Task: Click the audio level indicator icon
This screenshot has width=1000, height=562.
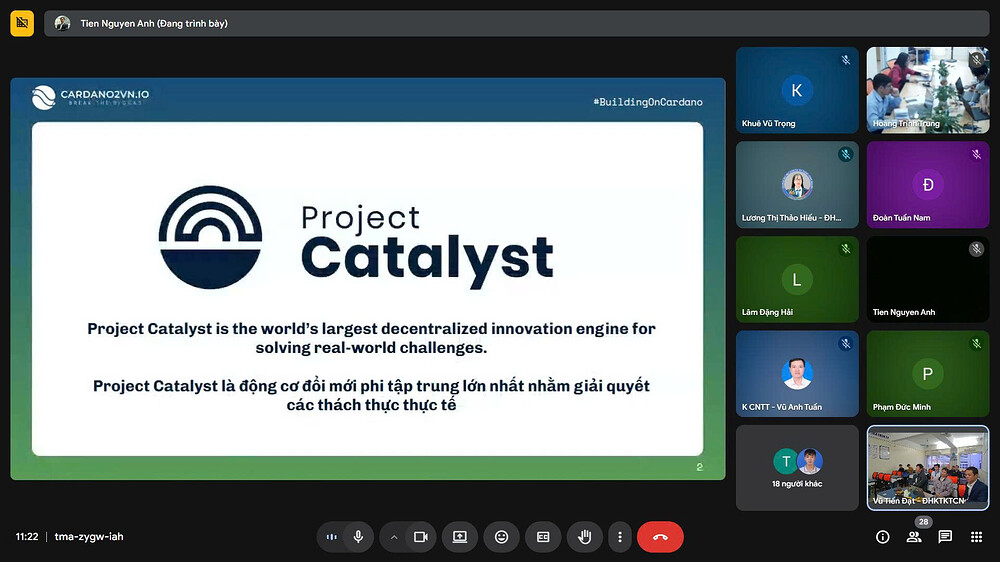Action: [332, 537]
